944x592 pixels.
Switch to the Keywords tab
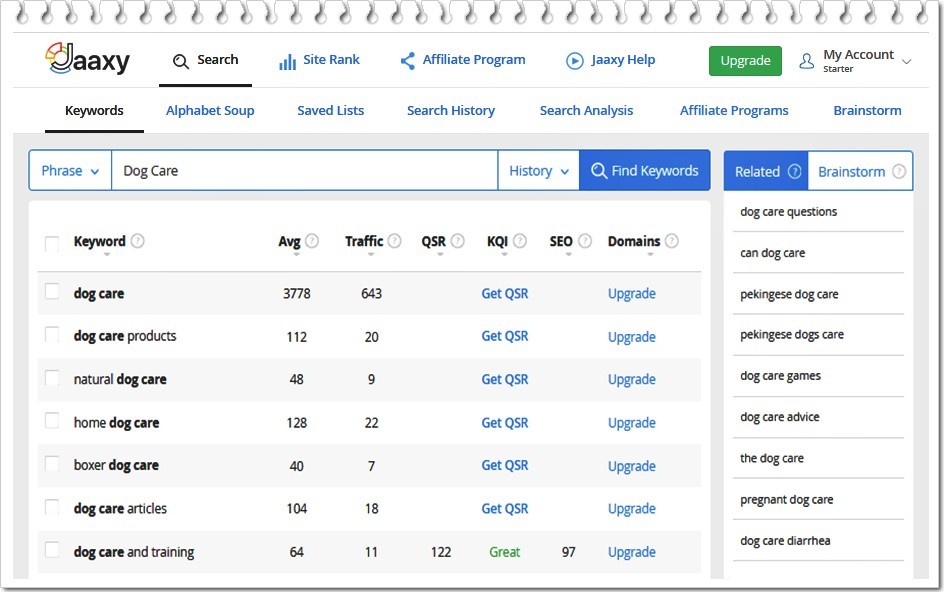point(94,111)
